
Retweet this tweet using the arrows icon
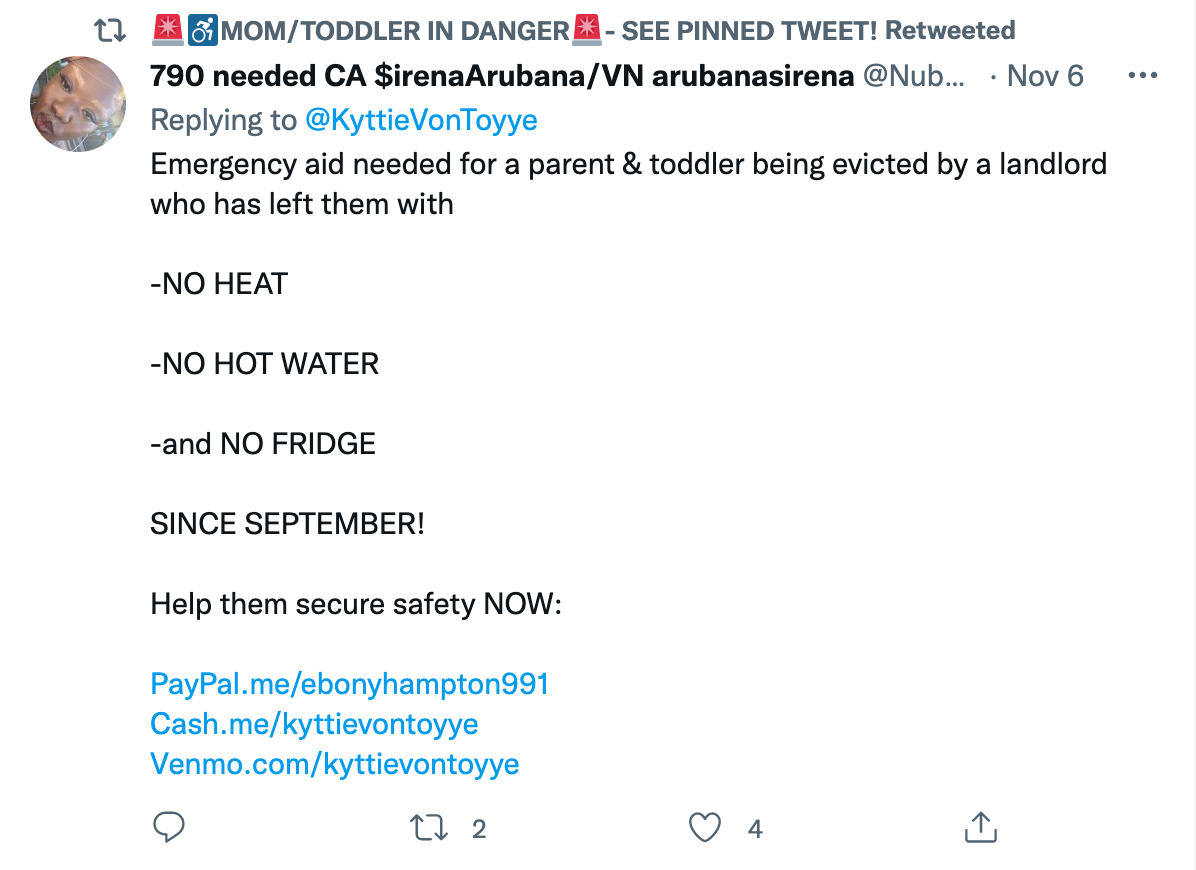coord(429,828)
